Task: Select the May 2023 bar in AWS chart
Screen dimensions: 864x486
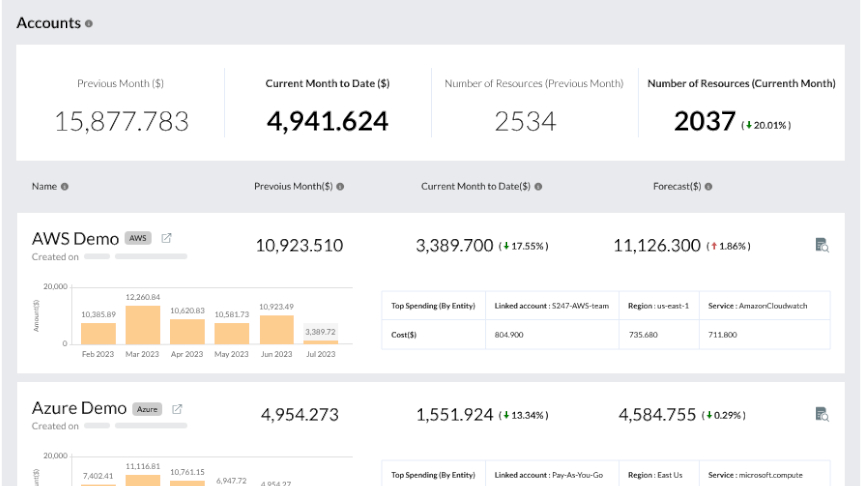Action: click(x=231, y=334)
